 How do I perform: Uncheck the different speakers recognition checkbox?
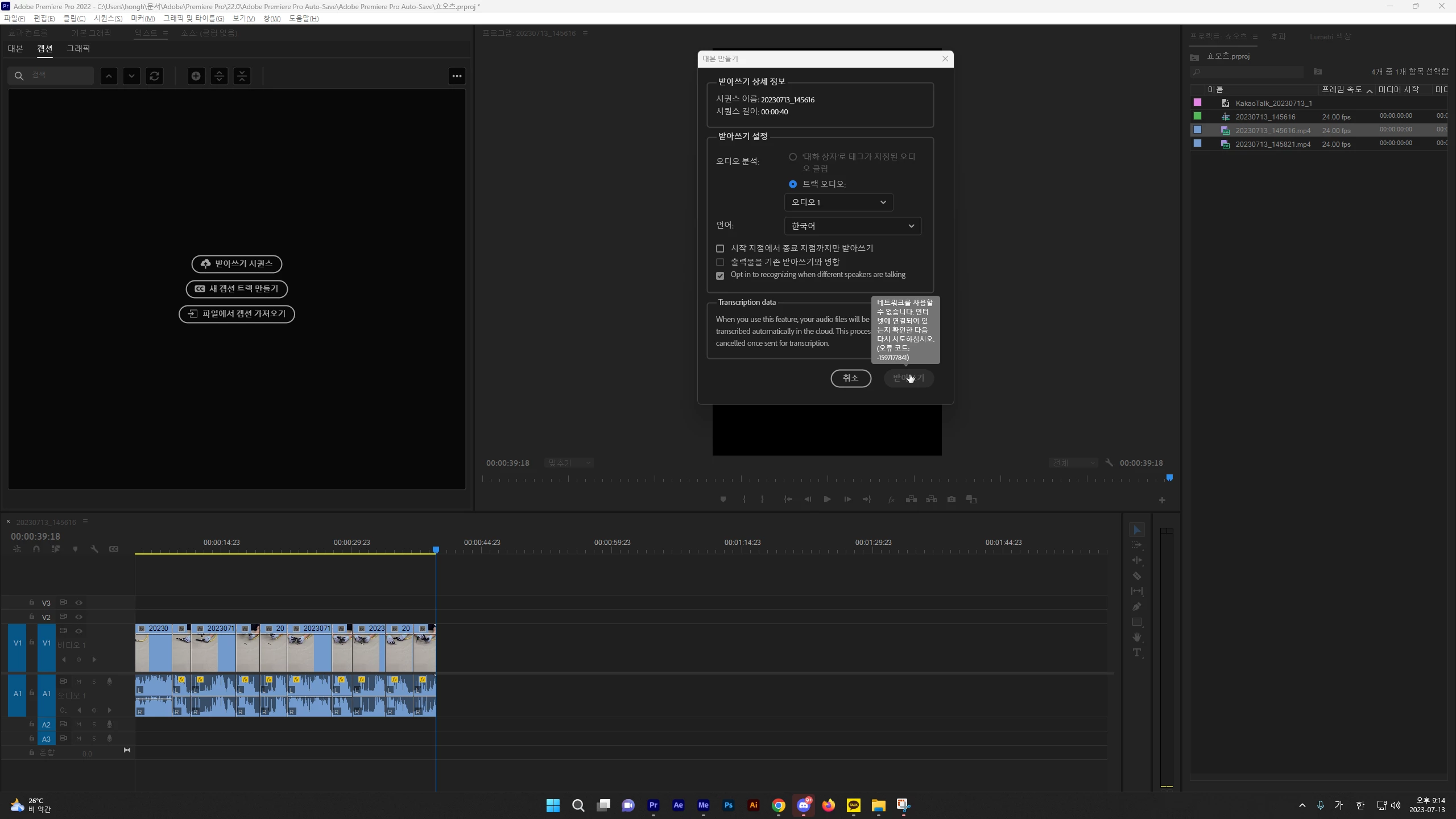(x=720, y=275)
